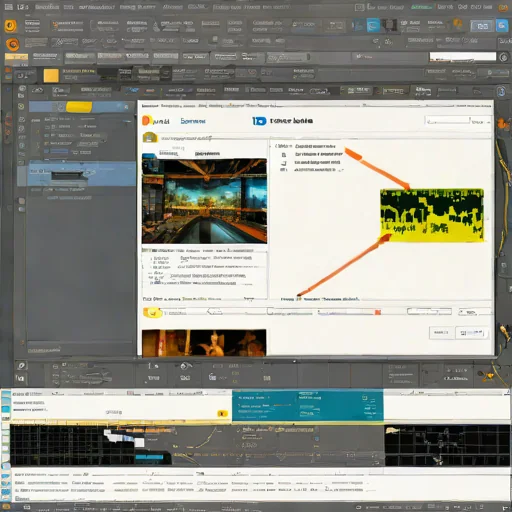This screenshot has height=512, width=512.
Task: Click the left button at dialog bottom-right
Action: point(441,332)
